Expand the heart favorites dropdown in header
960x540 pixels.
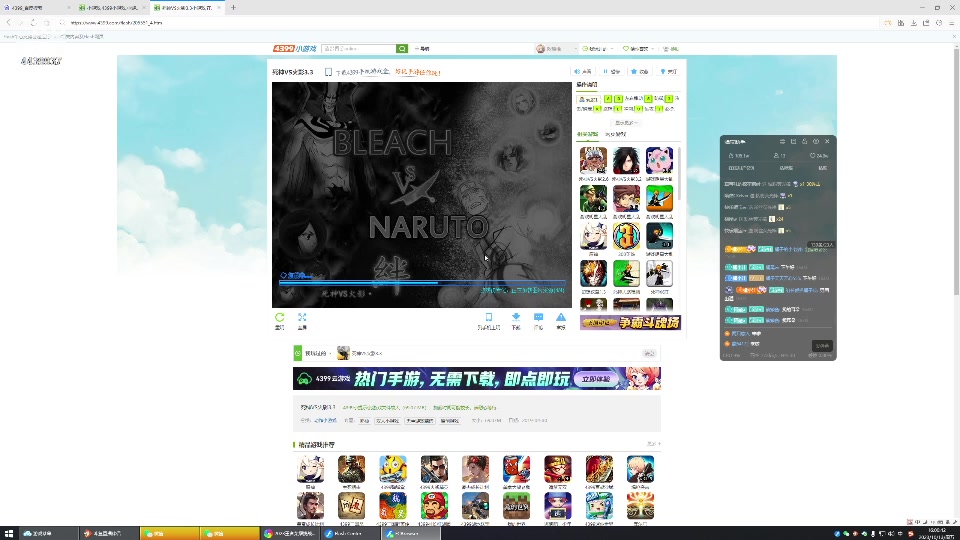tap(639, 48)
